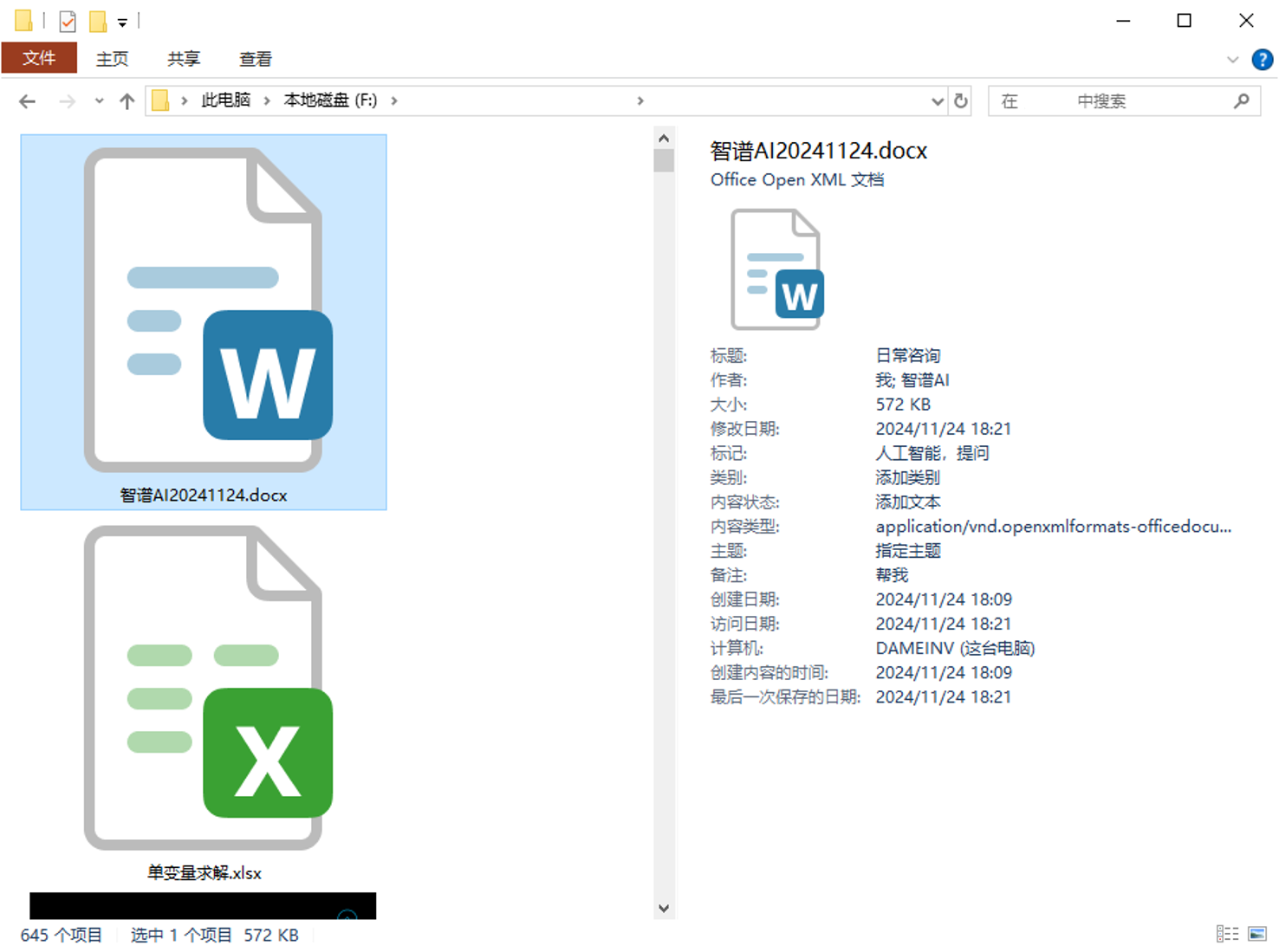The height and width of the screenshot is (952, 1279).
Task: Click the 单变量求解.xlsx file name
Action: point(205,873)
